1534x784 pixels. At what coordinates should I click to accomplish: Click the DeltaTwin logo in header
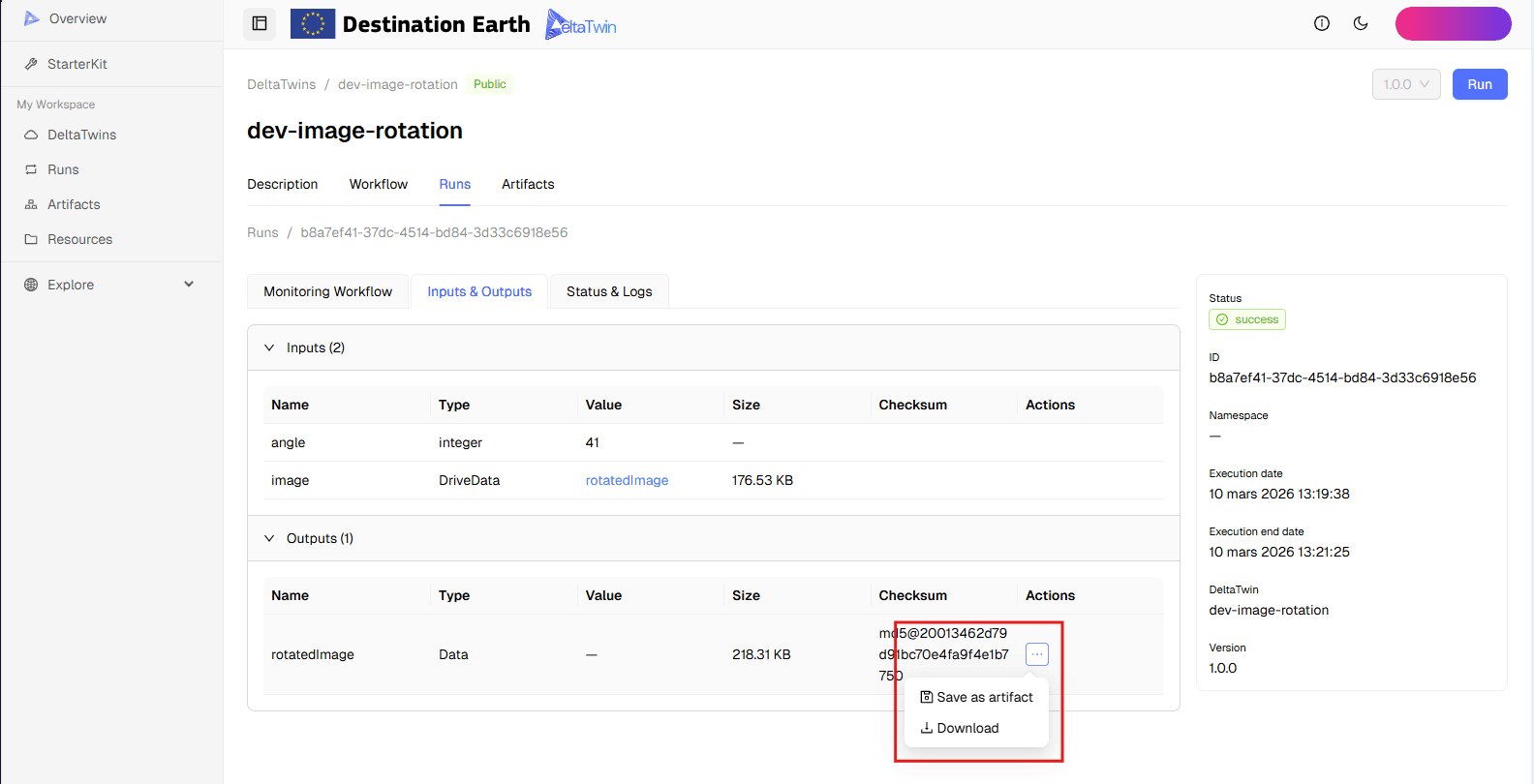coord(581,25)
